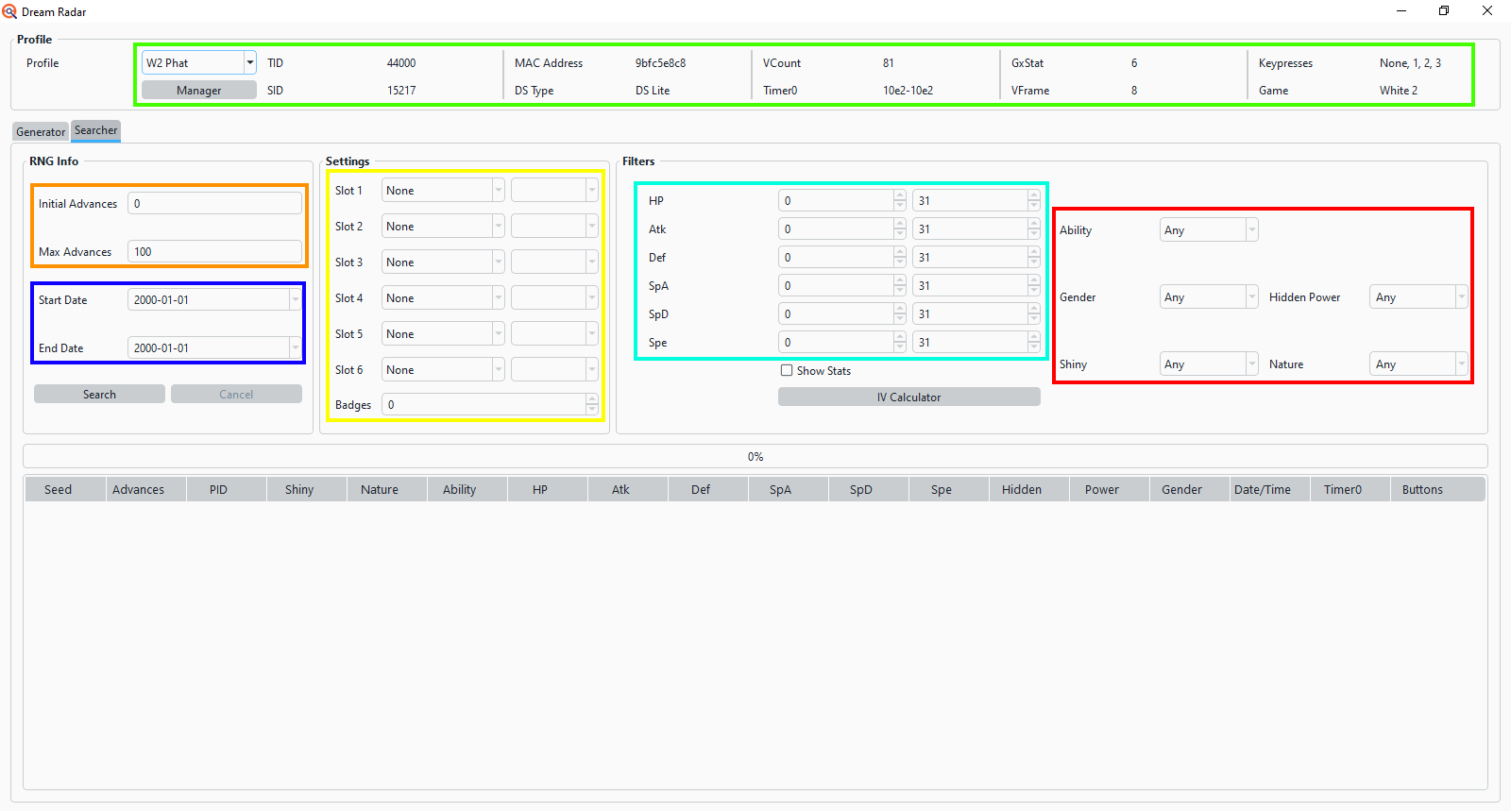Viewport: 1511px width, 812px height.
Task: Expand the Slot 6 species dropdown
Action: click(443, 370)
